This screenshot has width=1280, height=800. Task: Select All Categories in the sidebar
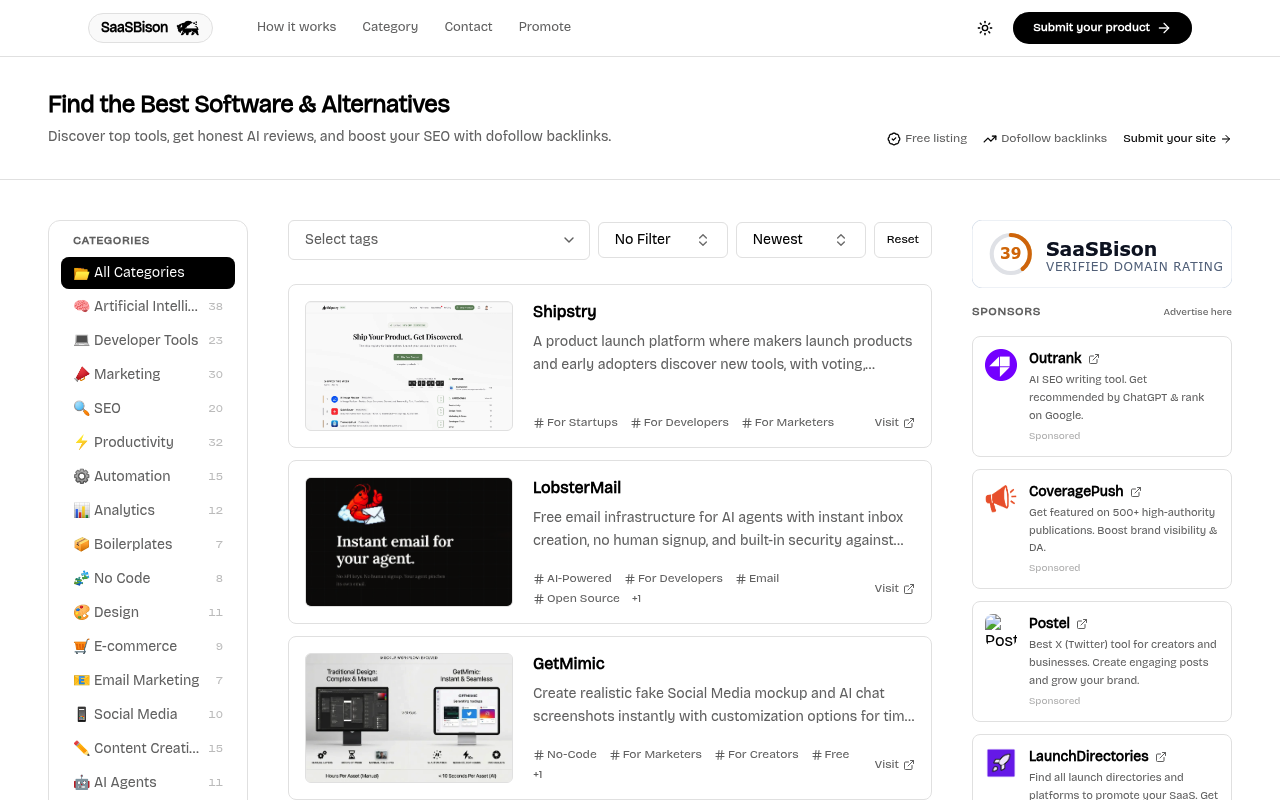(148, 273)
